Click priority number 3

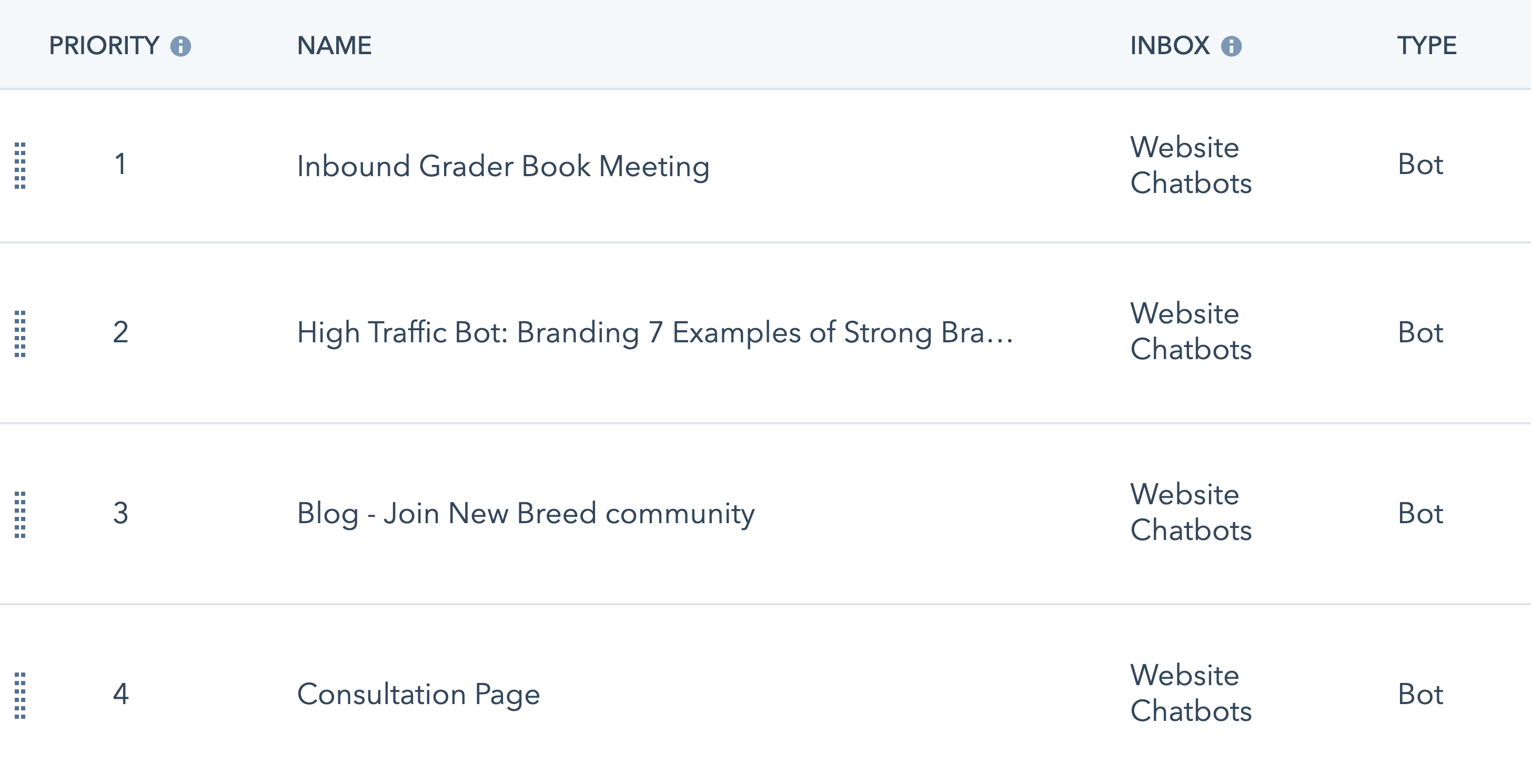(x=120, y=513)
